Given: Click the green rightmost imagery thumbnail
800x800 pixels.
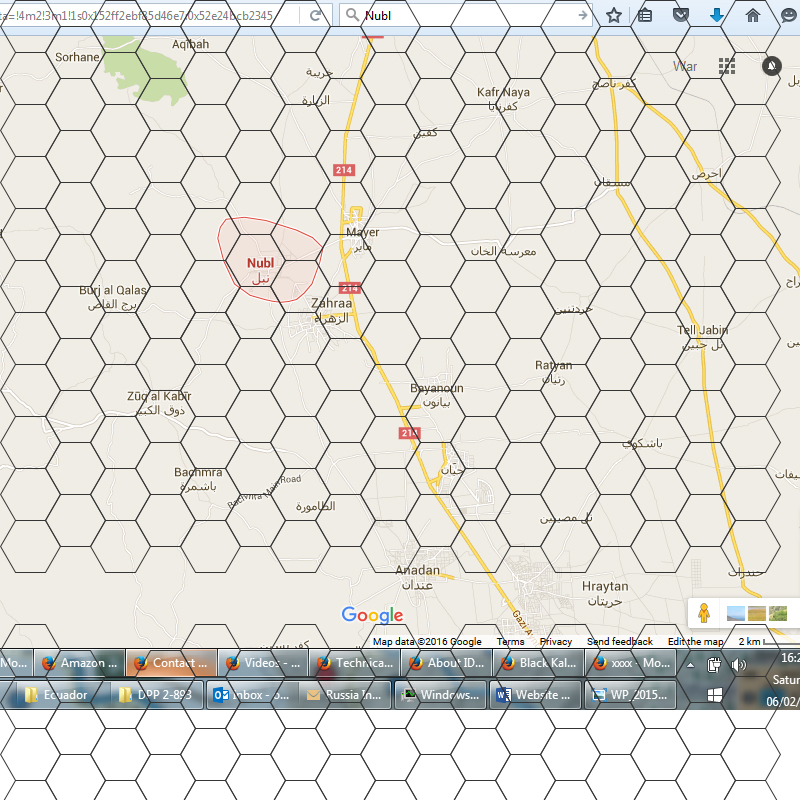Looking at the screenshot, I should (x=778, y=613).
